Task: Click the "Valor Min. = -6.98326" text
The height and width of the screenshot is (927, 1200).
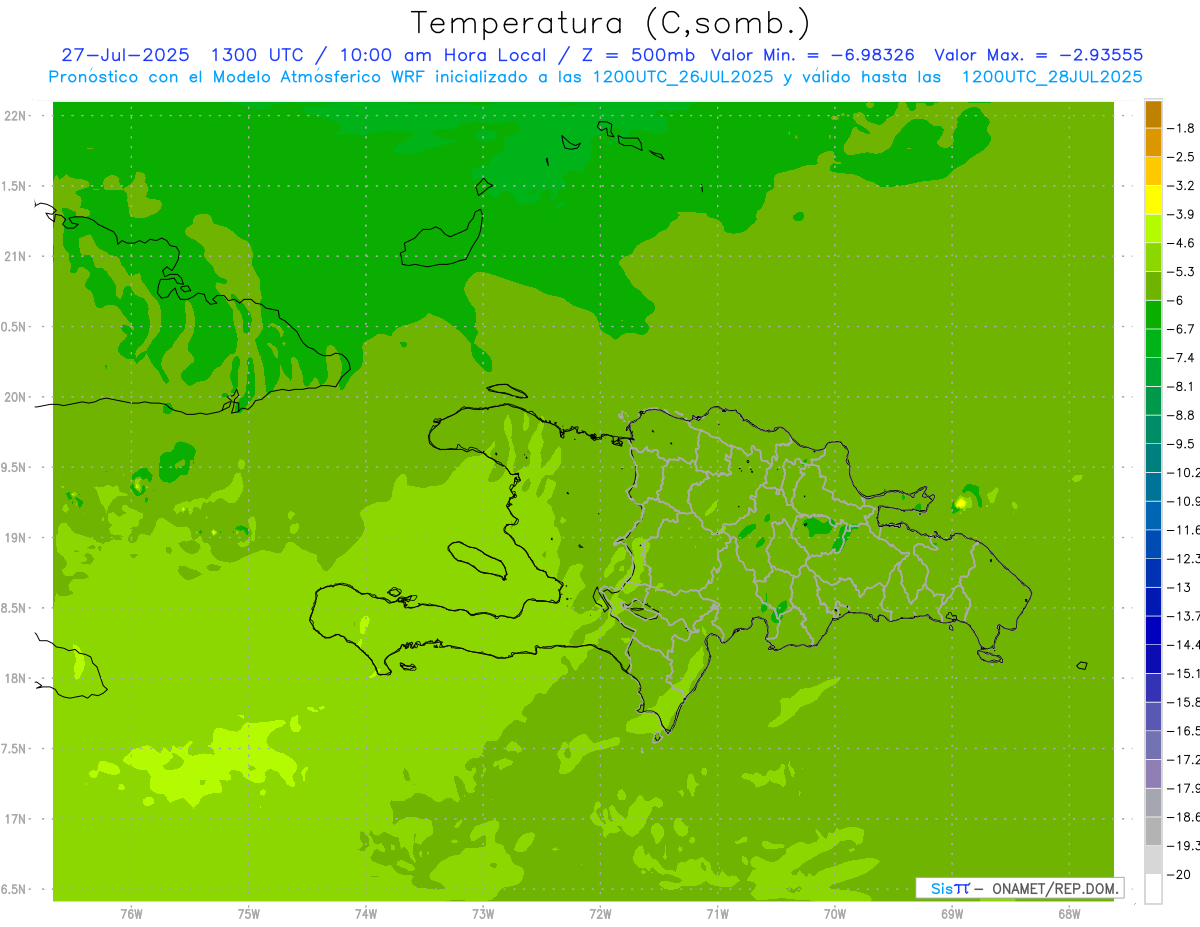Action: pyautogui.click(x=812, y=55)
